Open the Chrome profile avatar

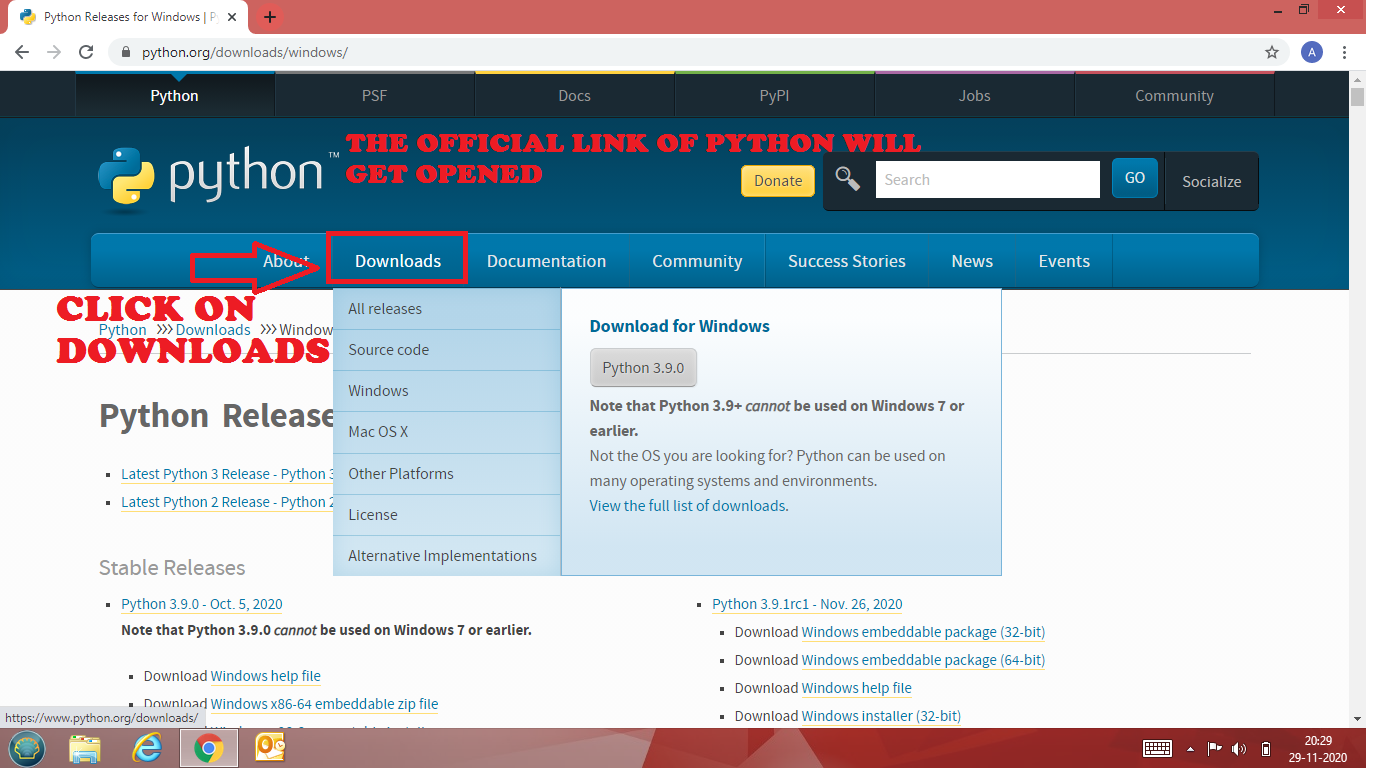point(1311,52)
